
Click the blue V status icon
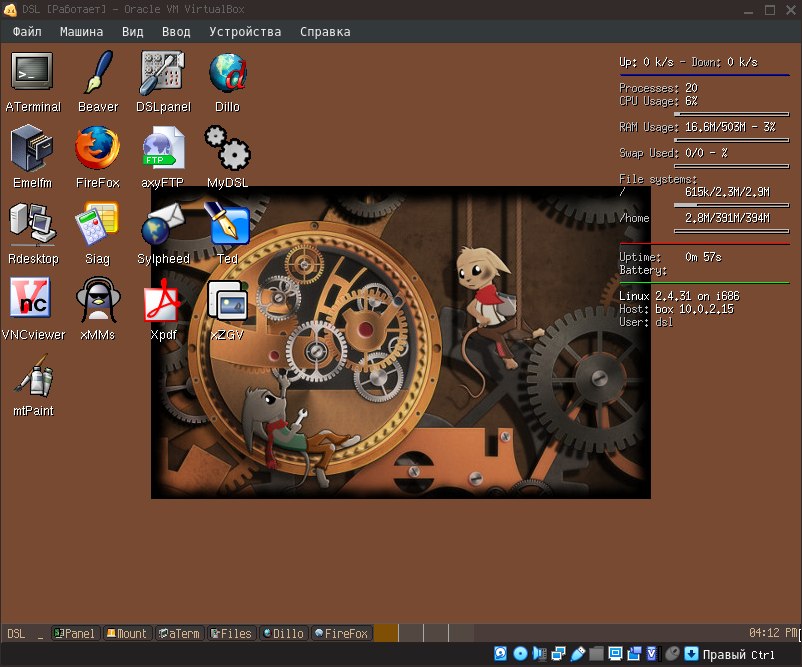(x=652, y=653)
